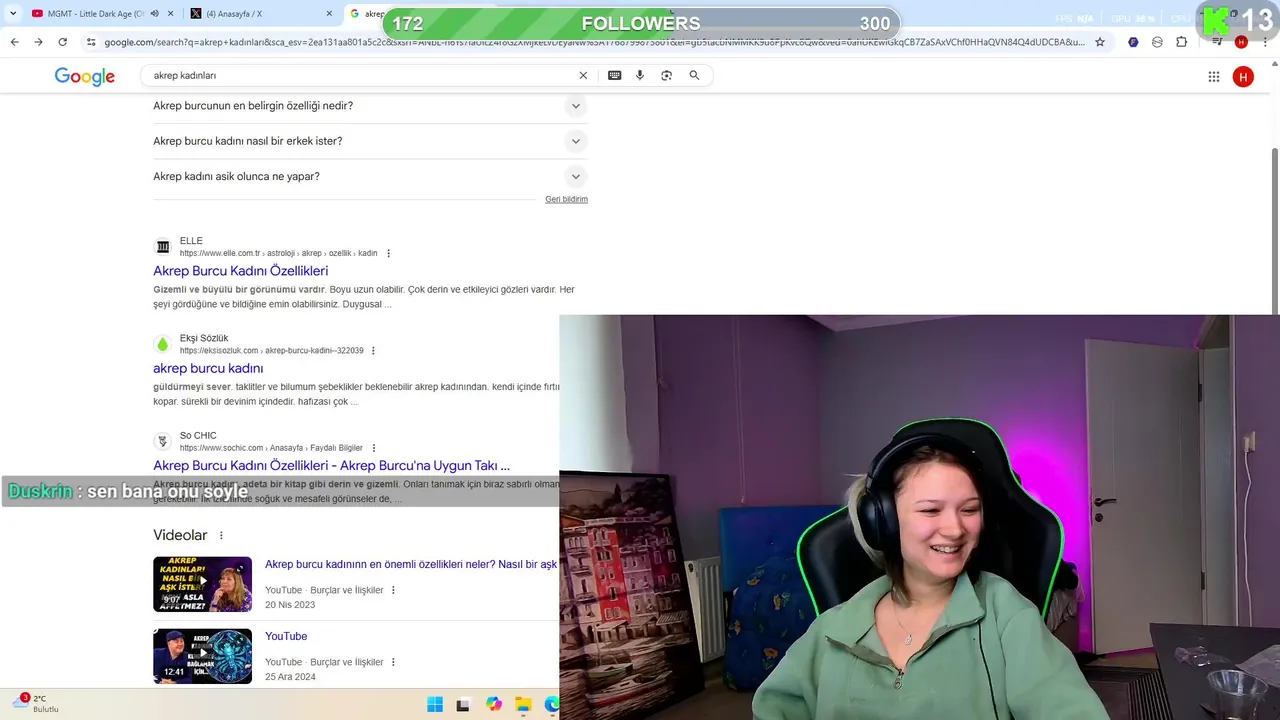Submit search with the magnifying glass icon
This screenshot has height=720, width=1280.
[x=694, y=75]
